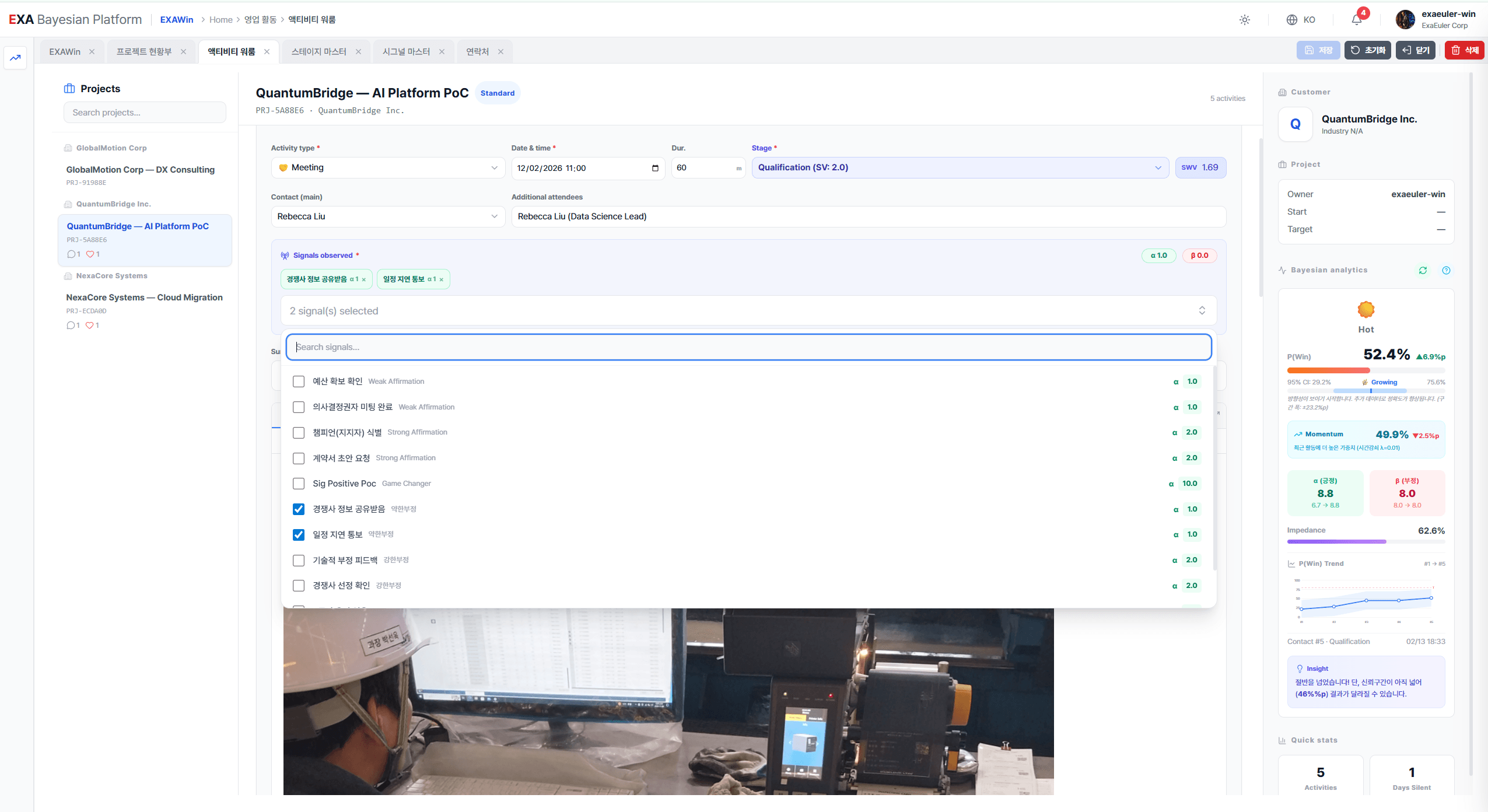Check the Sig Positive Poc Game Changer signal
Viewport: 1488px width, 812px height.
[299, 484]
